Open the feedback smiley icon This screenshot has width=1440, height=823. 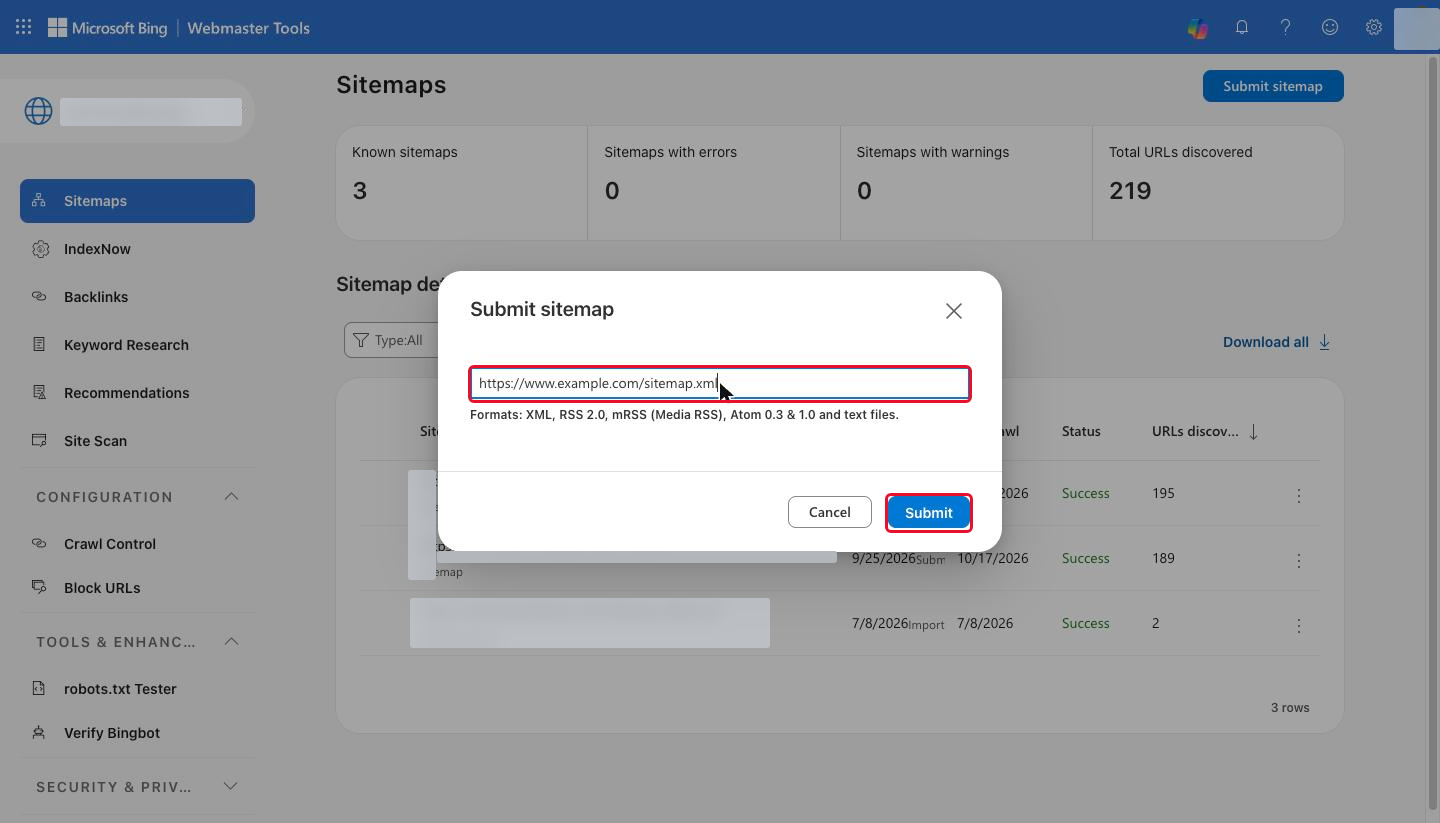pos(1330,28)
